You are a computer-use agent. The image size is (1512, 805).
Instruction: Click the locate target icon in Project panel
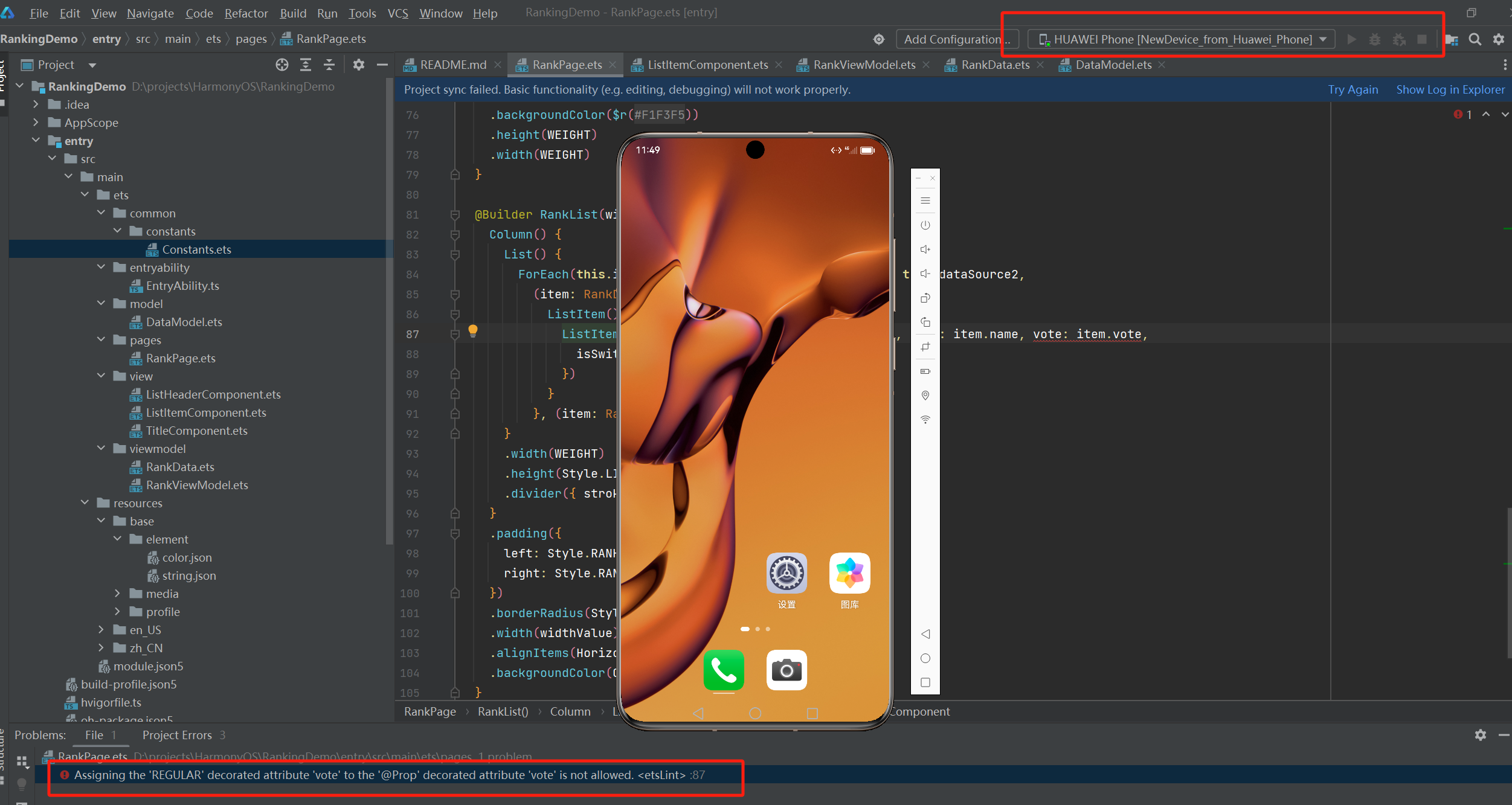(x=282, y=65)
